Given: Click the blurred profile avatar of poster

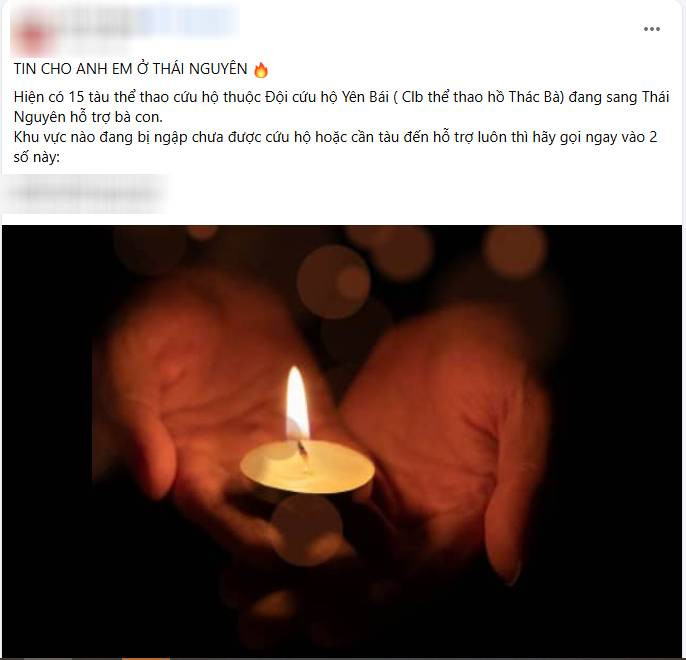Looking at the screenshot, I should (32, 31).
